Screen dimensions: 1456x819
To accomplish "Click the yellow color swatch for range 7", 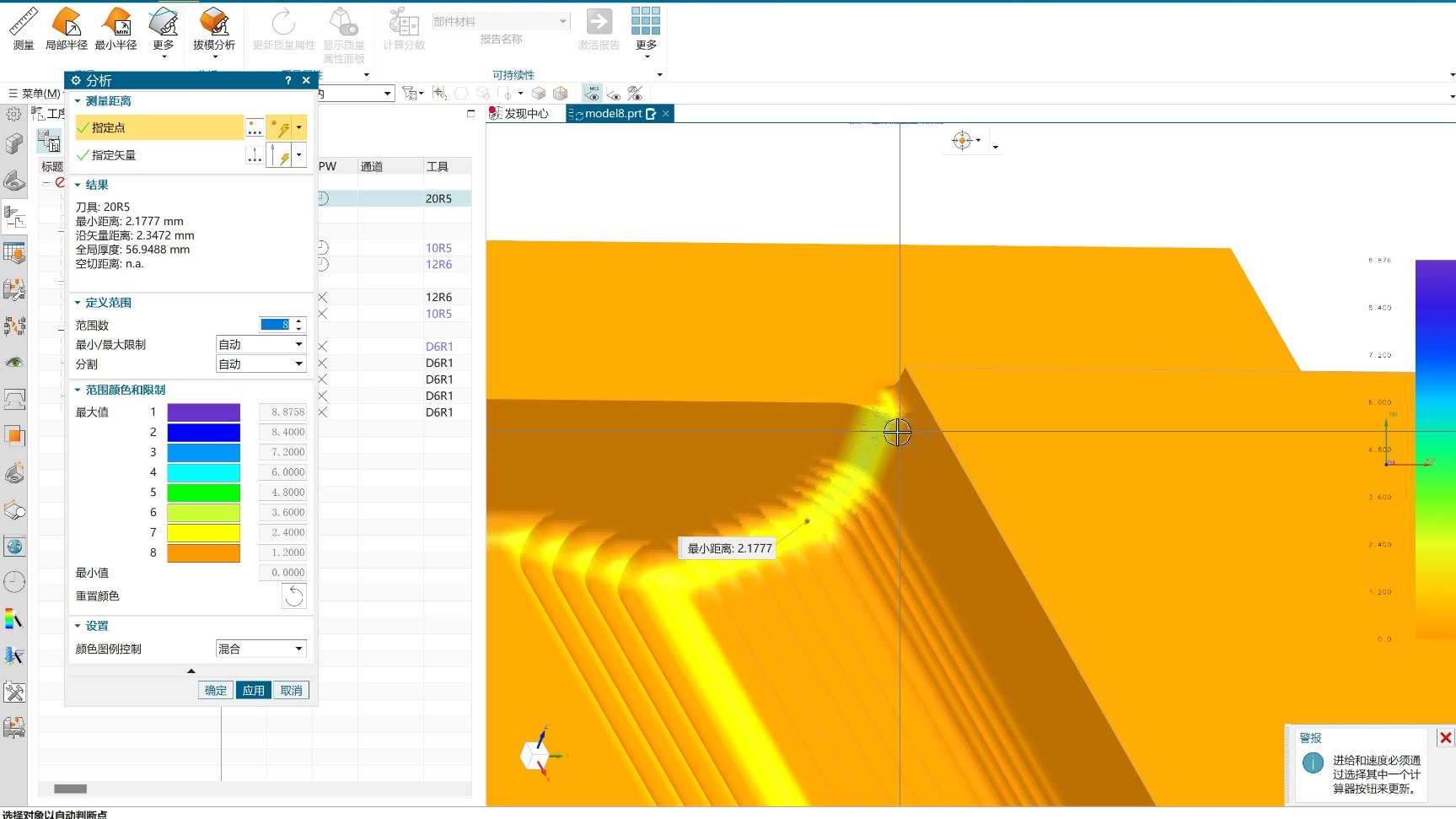I will [203, 533].
